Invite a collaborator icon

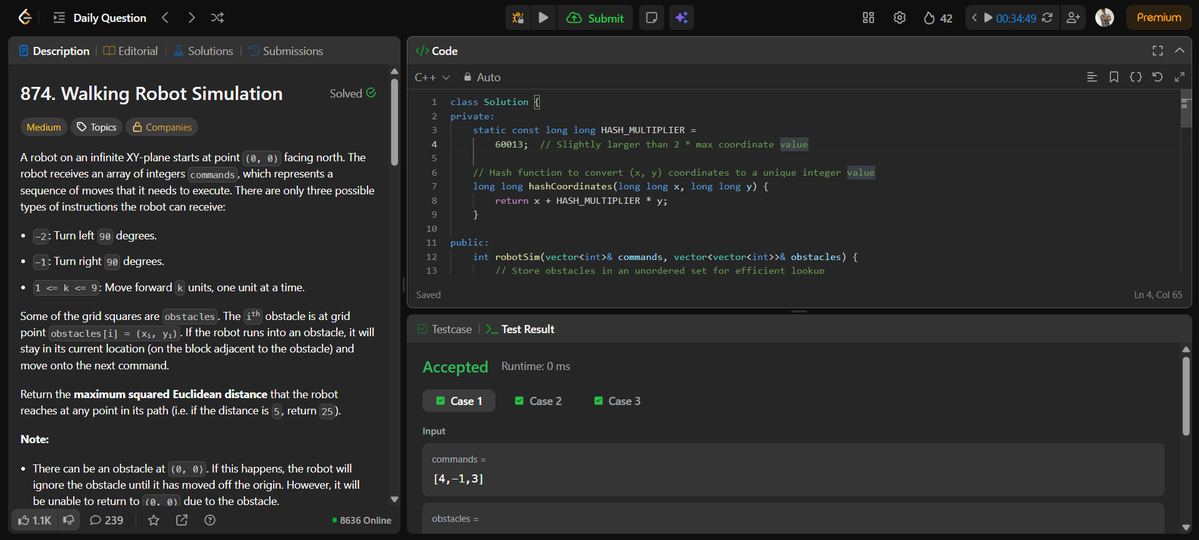[x=1073, y=18]
